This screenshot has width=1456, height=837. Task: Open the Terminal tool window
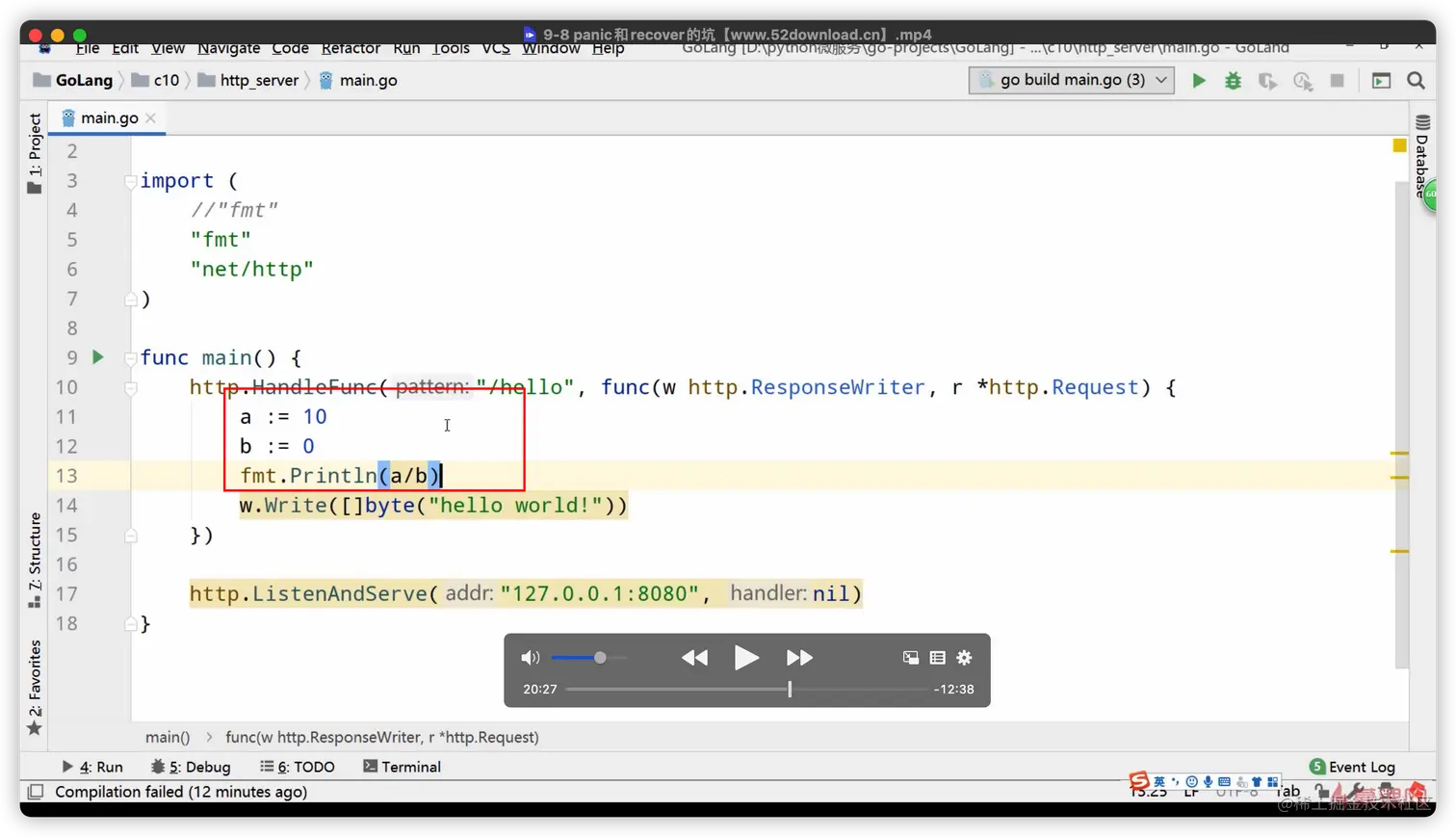coord(403,767)
